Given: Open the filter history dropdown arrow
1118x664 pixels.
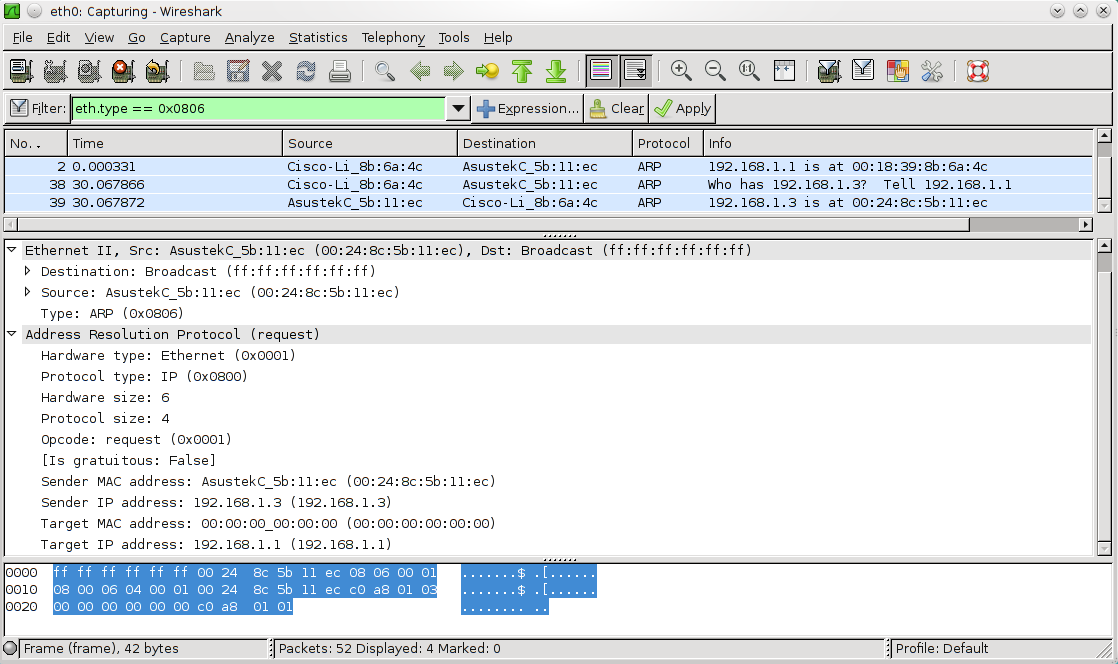Looking at the screenshot, I should (458, 108).
